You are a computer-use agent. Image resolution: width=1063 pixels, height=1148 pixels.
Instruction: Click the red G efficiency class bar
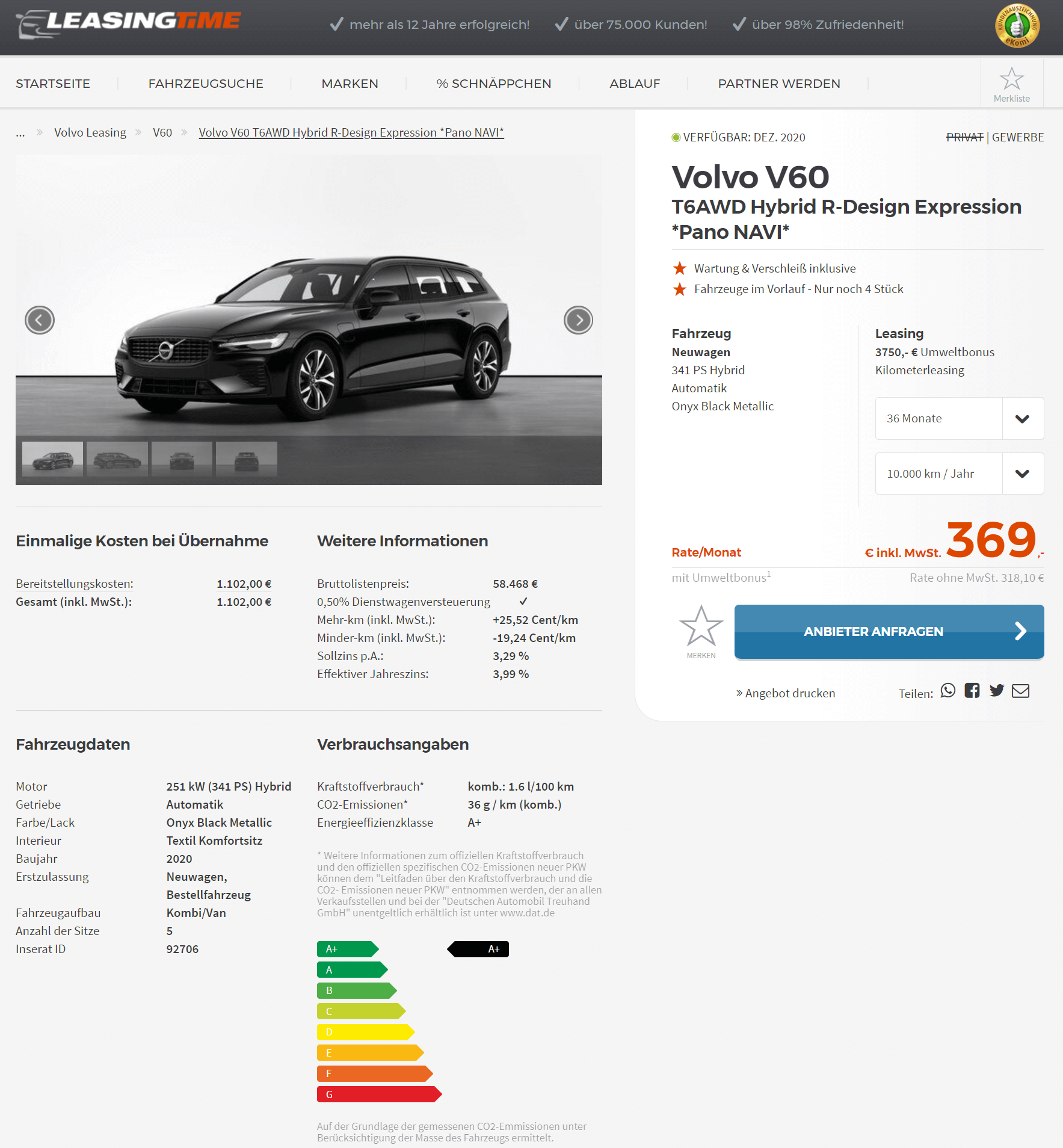tap(380, 1094)
